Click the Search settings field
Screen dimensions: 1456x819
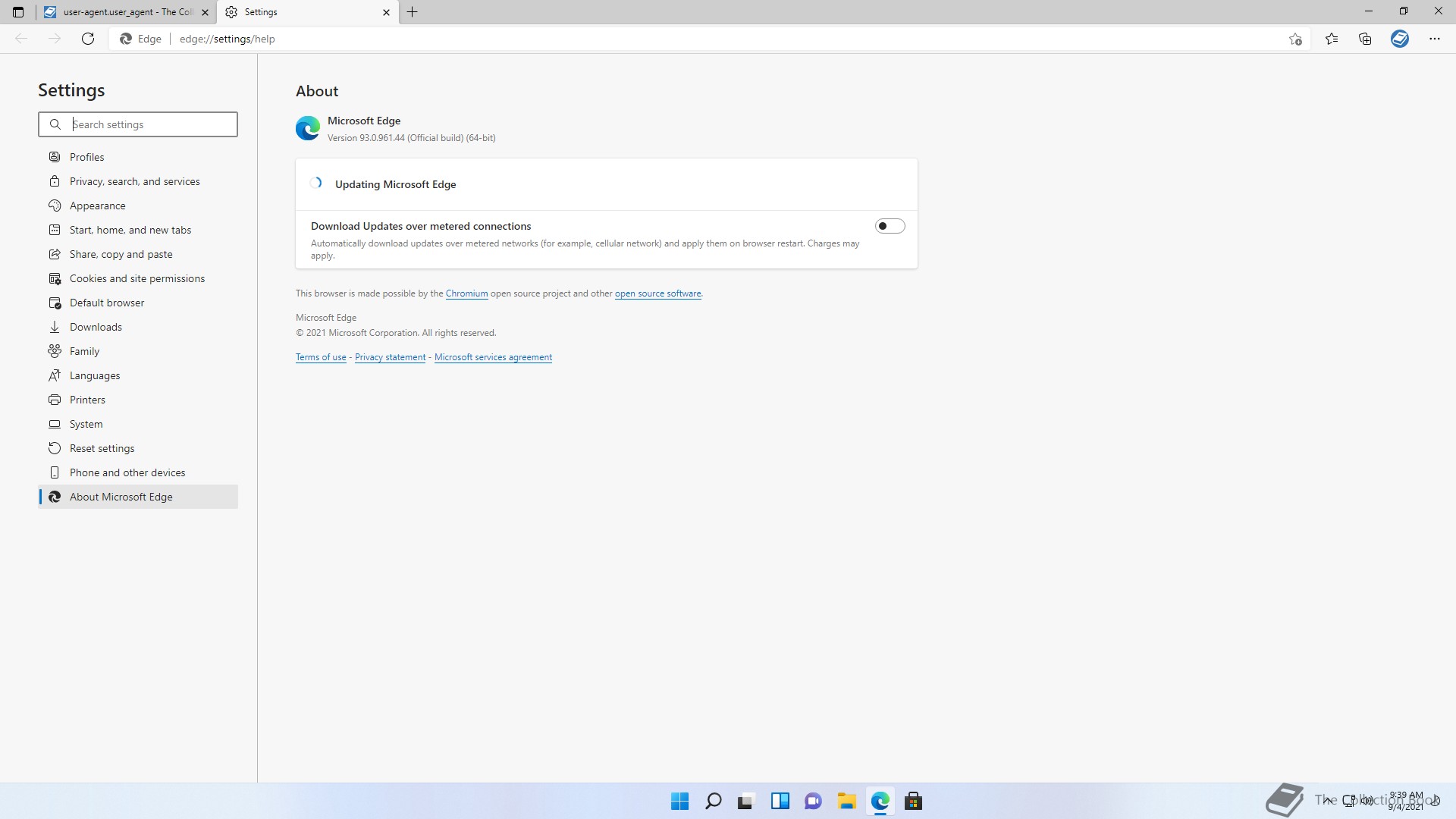click(138, 124)
